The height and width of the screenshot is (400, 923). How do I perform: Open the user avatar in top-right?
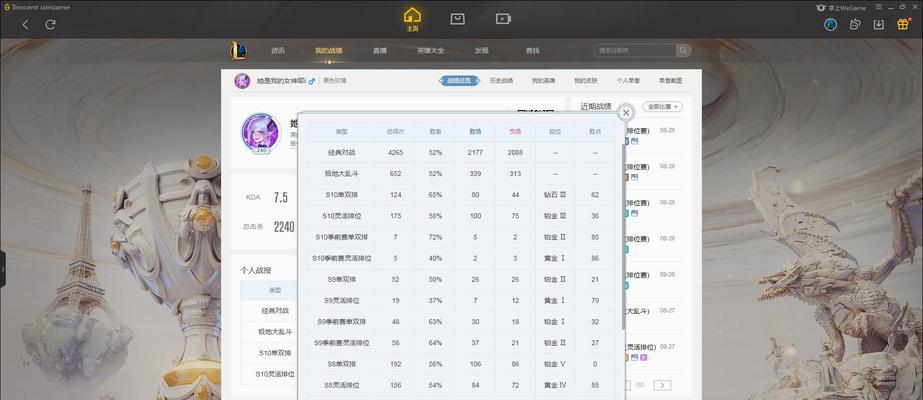point(831,25)
